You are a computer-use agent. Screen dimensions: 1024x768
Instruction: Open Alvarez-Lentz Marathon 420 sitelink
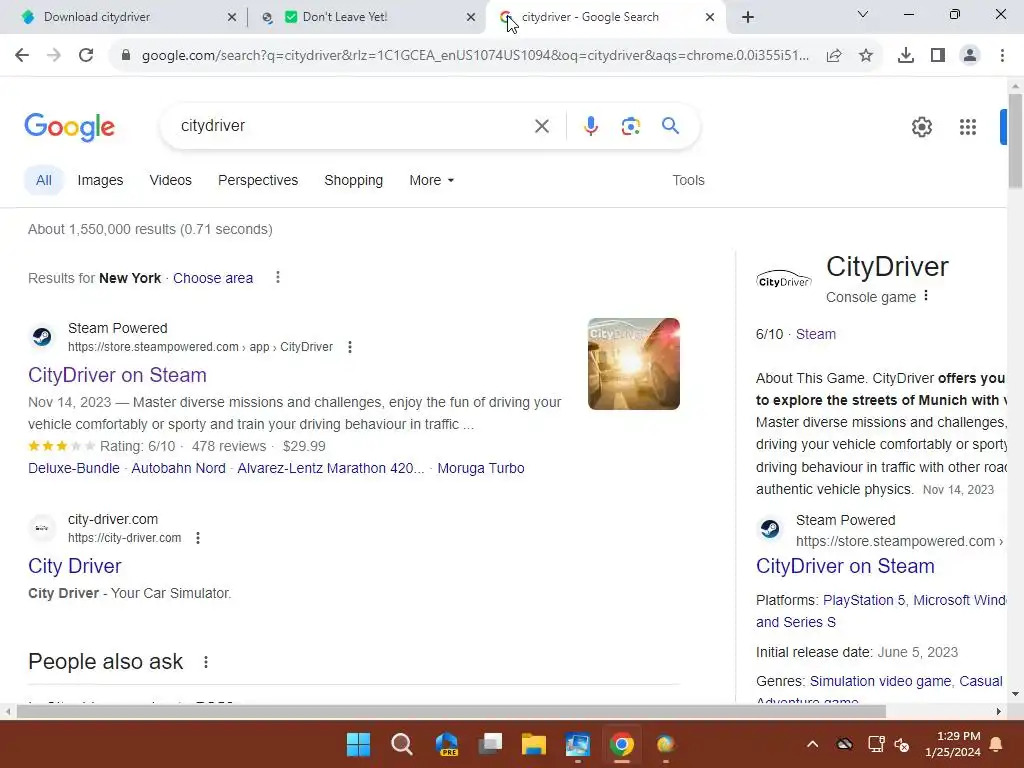click(330, 468)
